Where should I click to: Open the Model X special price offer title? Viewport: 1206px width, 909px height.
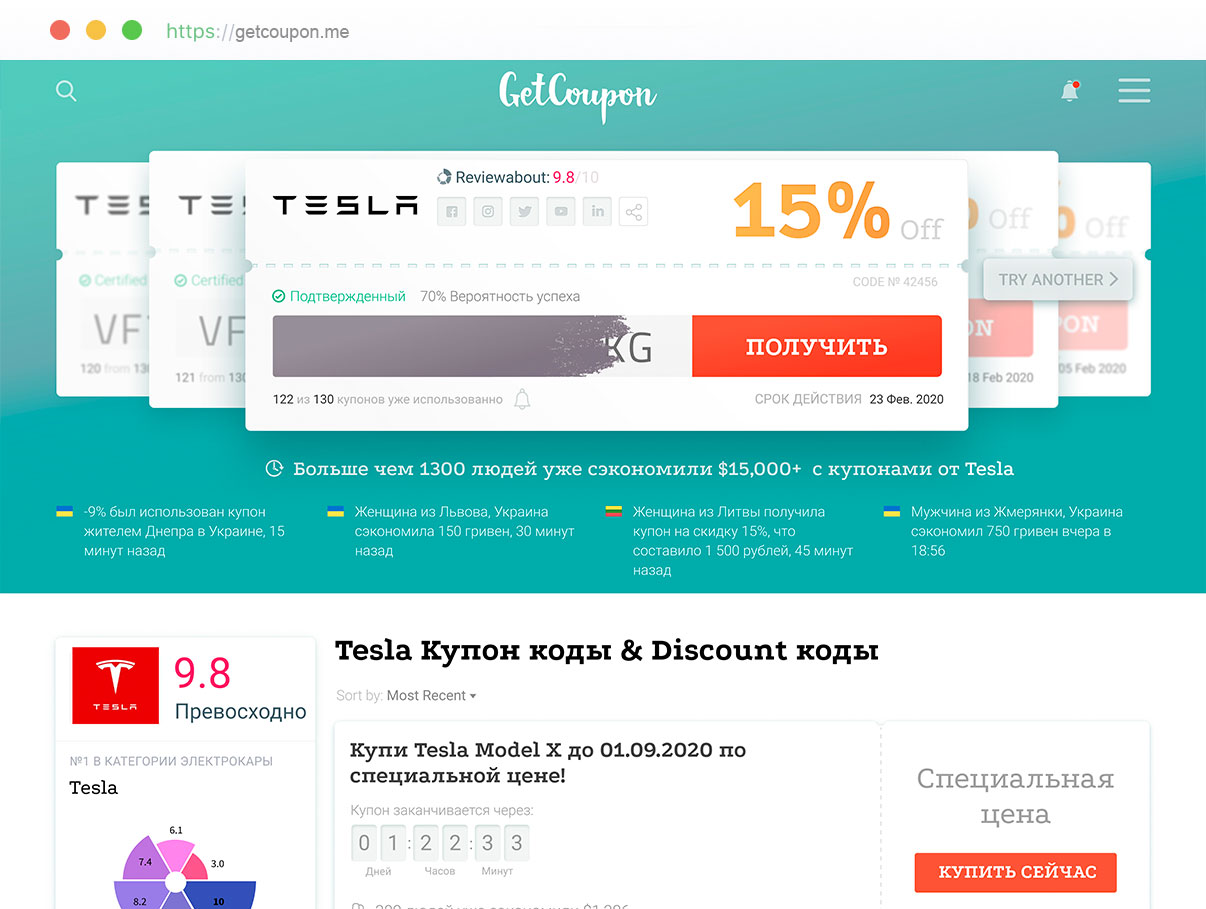[x=548, y=762]
